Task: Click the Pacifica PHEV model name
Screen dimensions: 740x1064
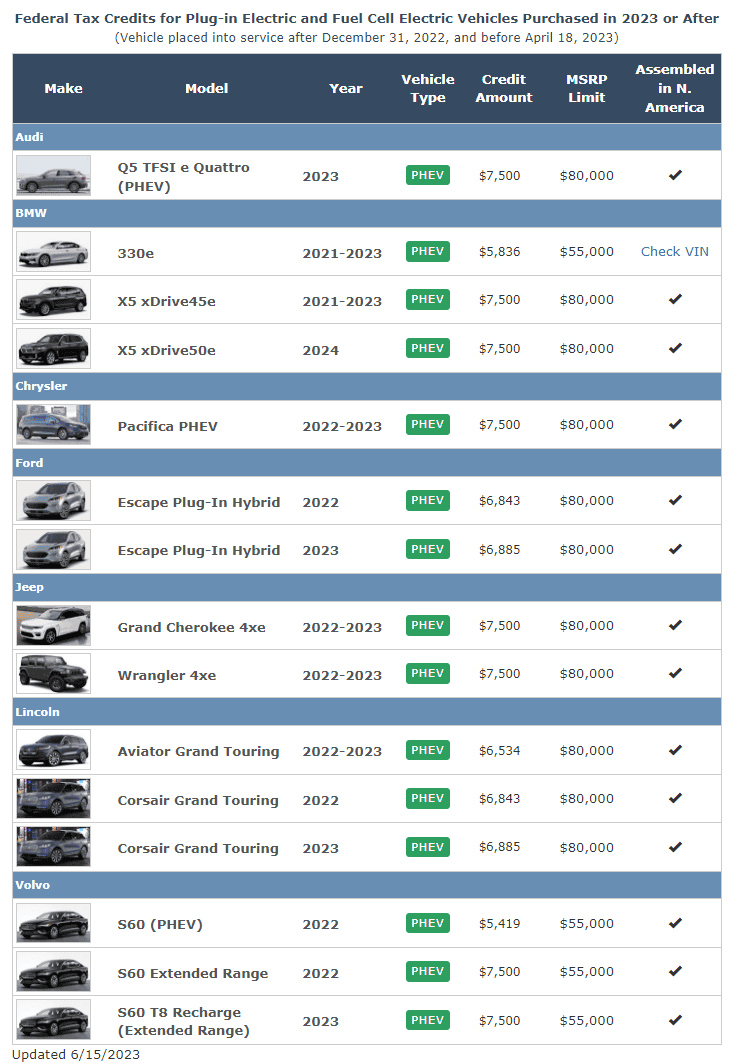Action: [x=168, y=426]
